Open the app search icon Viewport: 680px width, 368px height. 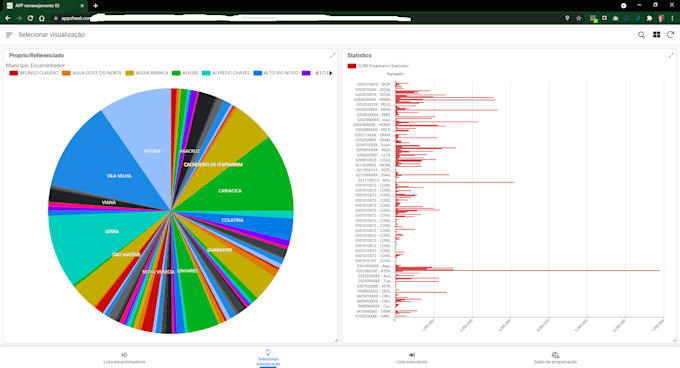[641, 35]
